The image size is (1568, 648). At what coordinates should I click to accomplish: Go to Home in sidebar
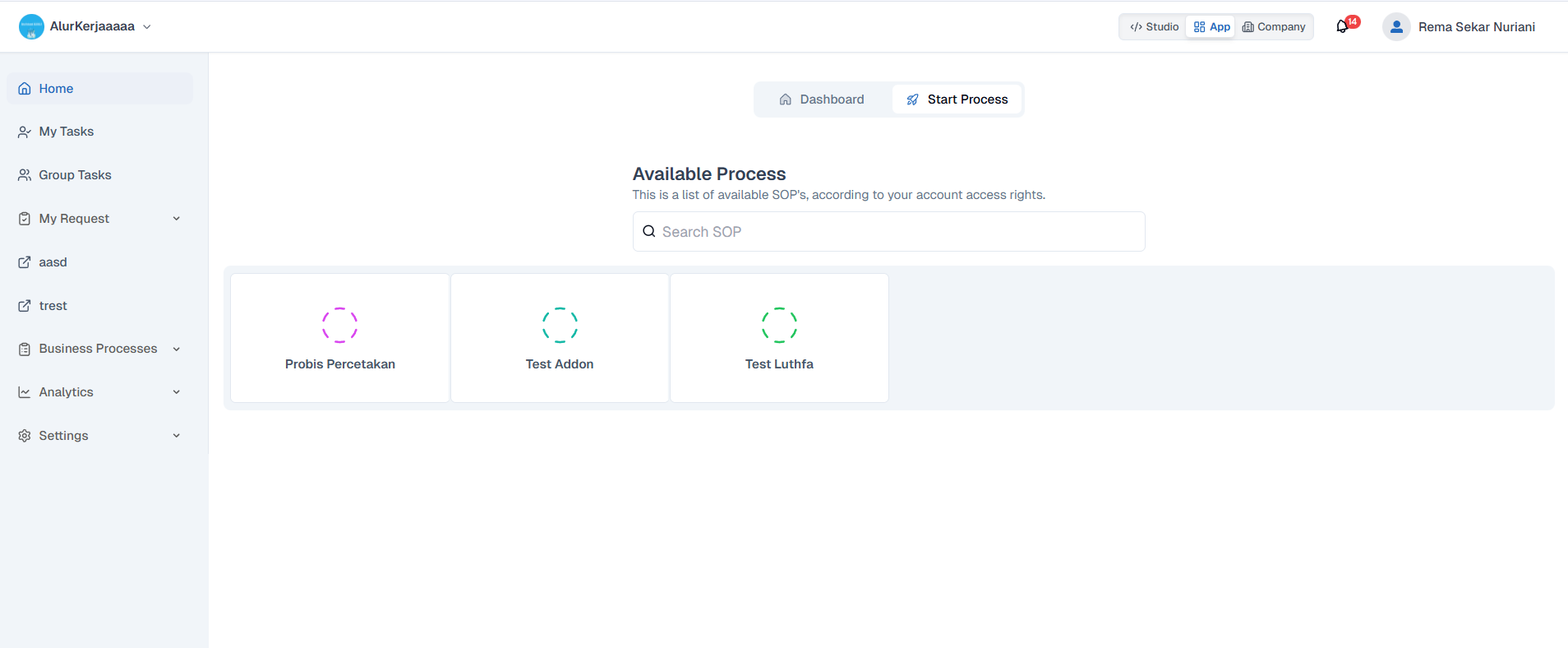tap(100, 88)
